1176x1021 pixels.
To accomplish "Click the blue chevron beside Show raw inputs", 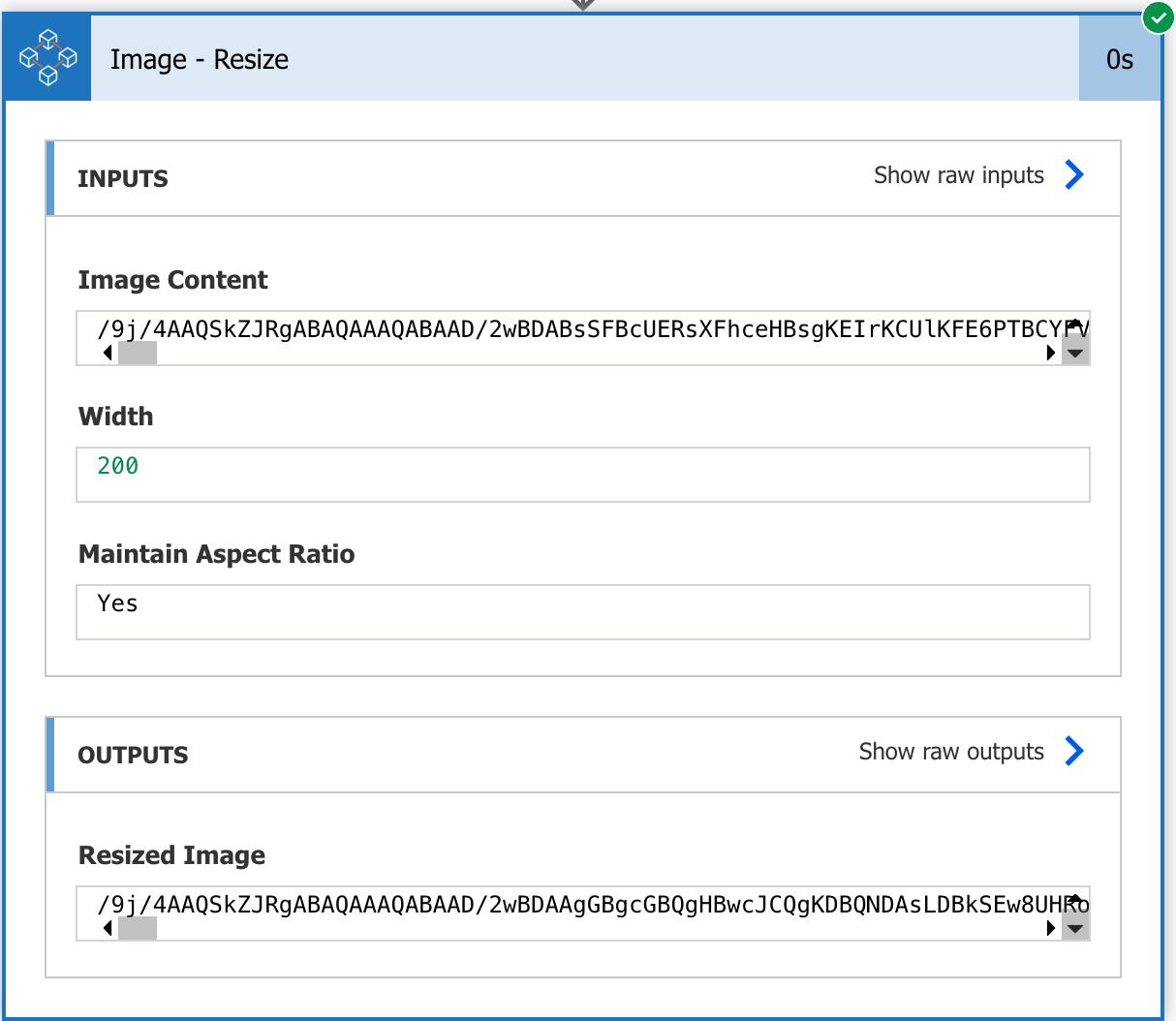I will (x=1073, y=175).
